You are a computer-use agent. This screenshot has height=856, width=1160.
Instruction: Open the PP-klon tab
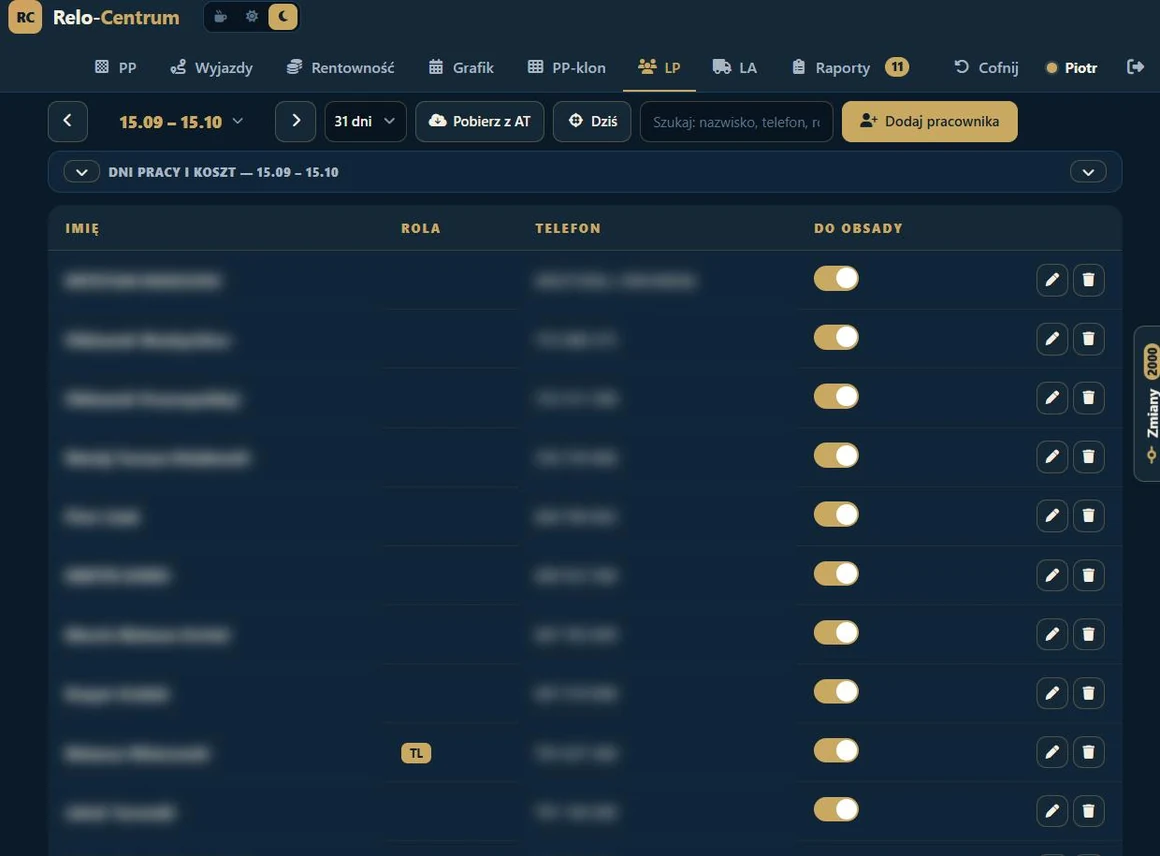pos(567,68)
